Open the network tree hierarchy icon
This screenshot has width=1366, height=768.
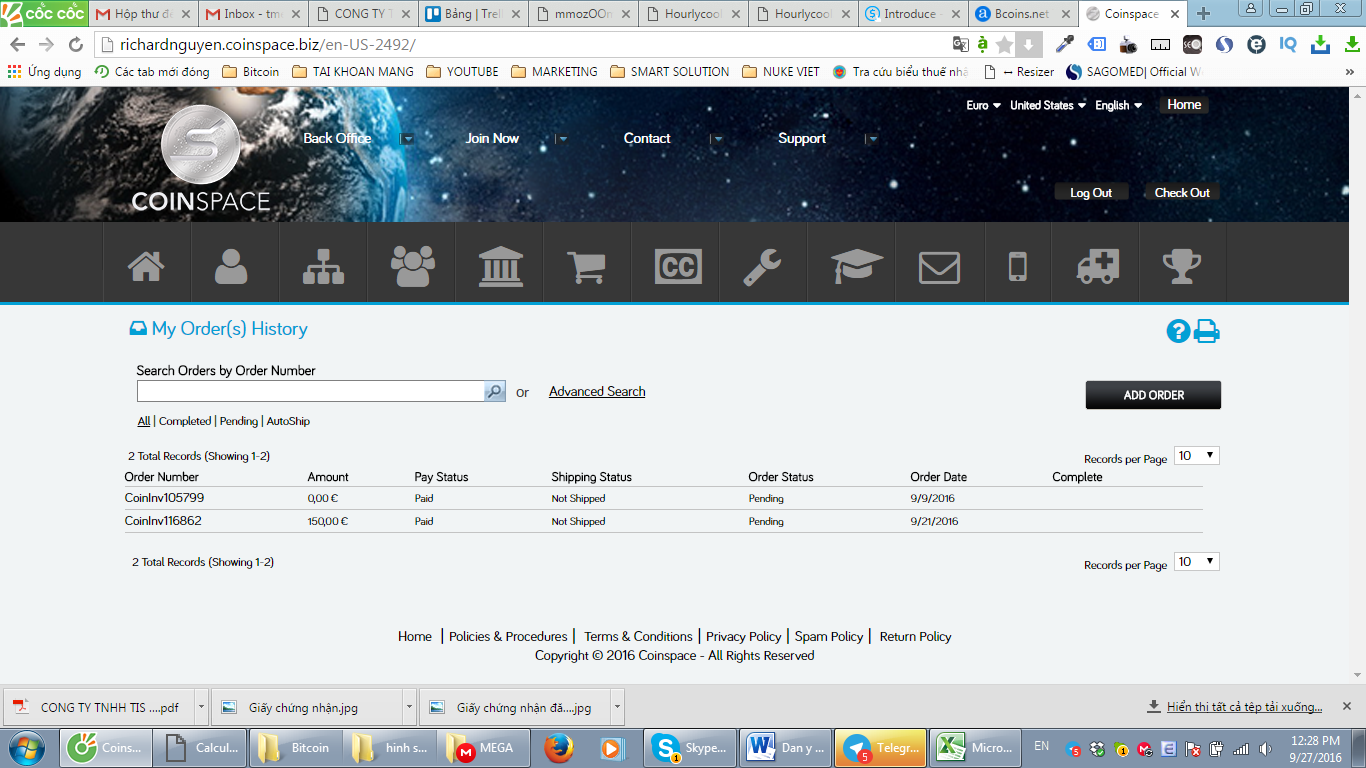(323, 267)
